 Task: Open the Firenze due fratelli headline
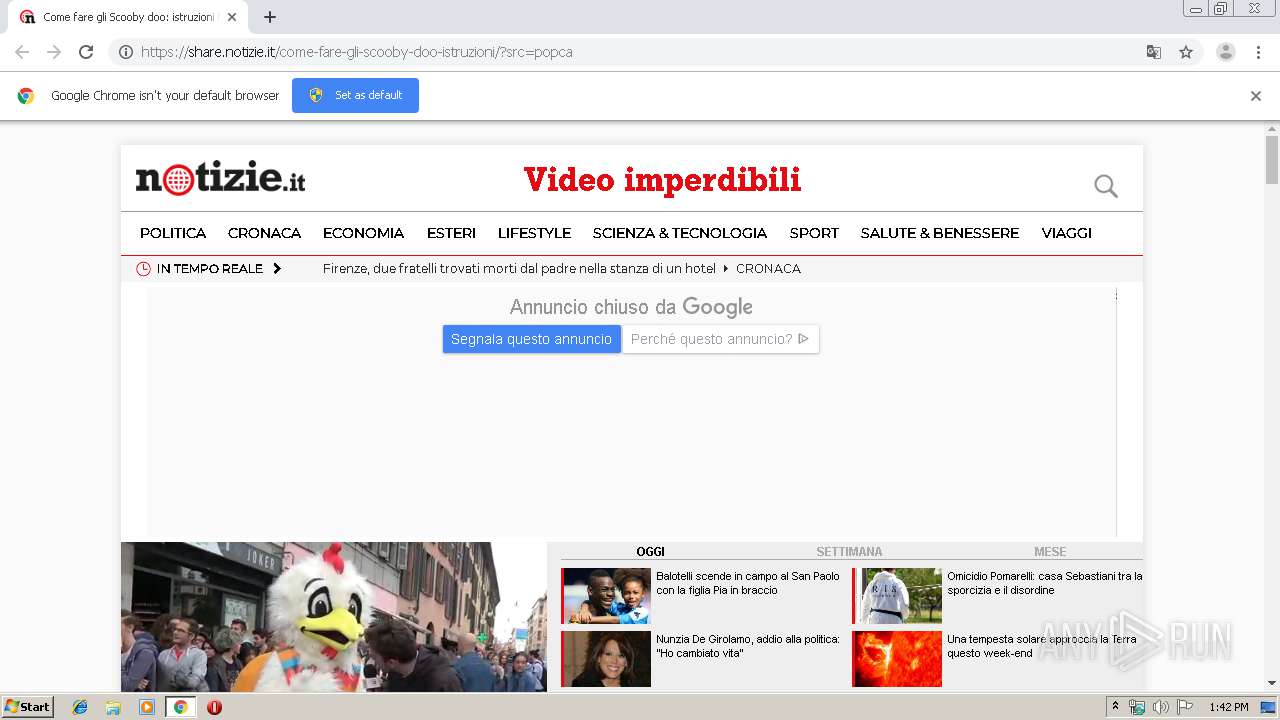pos(519,269)
